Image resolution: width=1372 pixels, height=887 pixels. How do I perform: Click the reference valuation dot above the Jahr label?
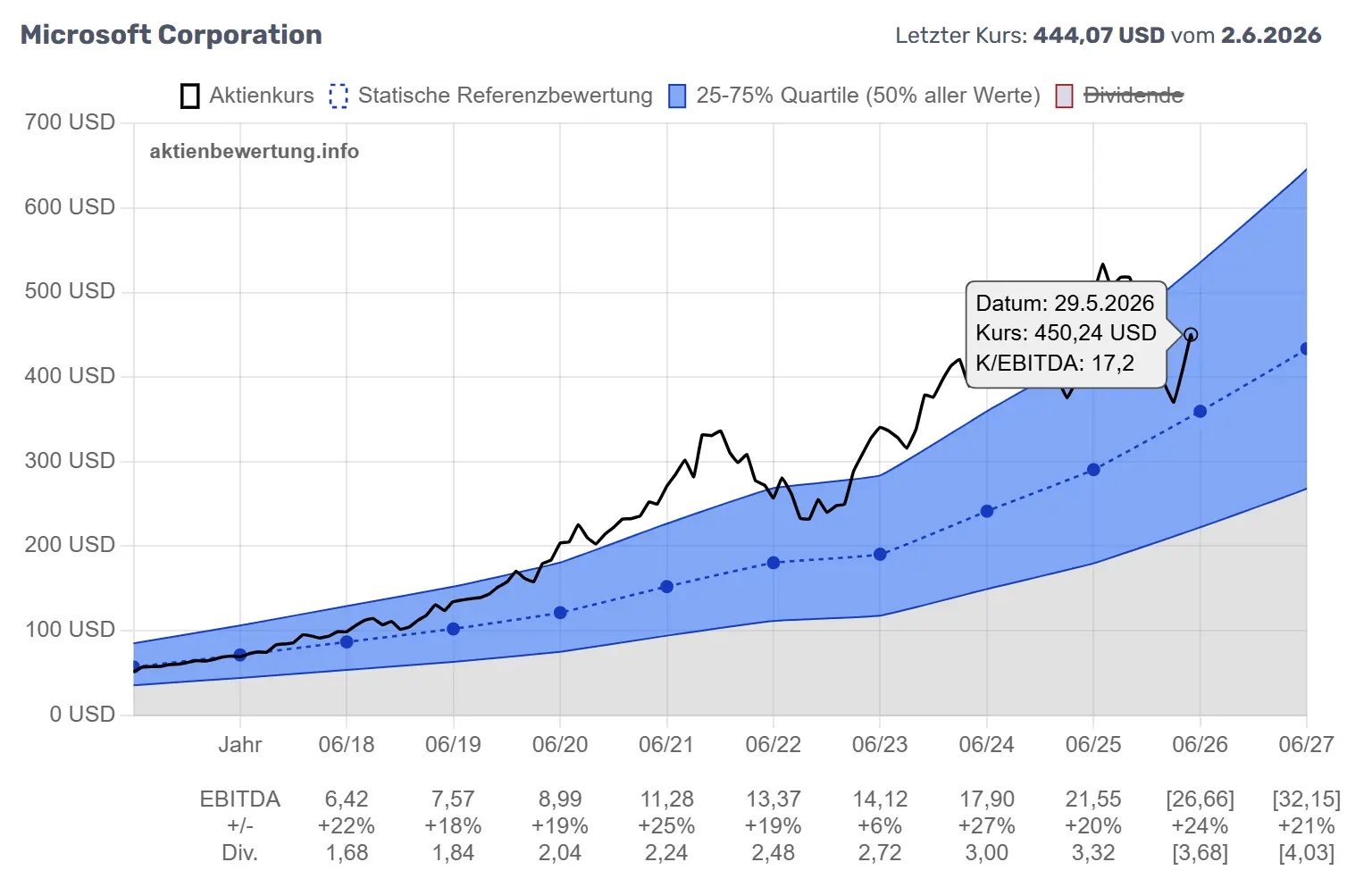239,655
